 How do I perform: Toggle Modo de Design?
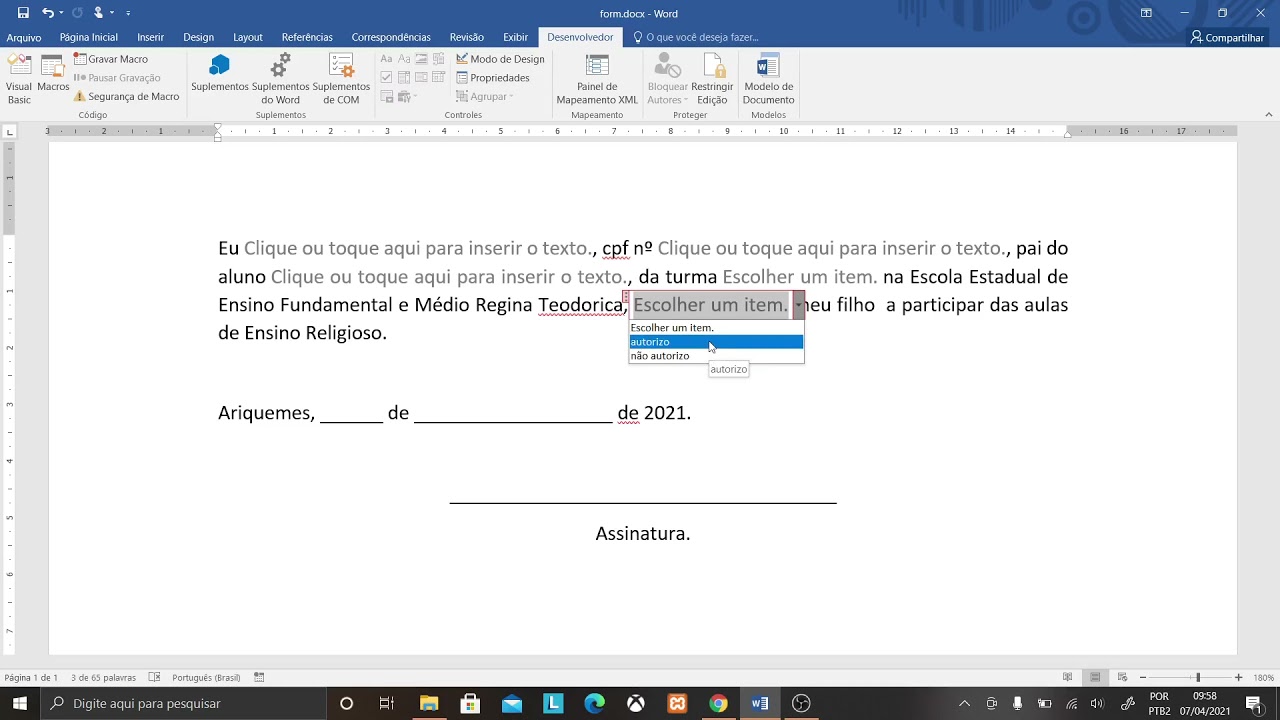pos(500,59)
